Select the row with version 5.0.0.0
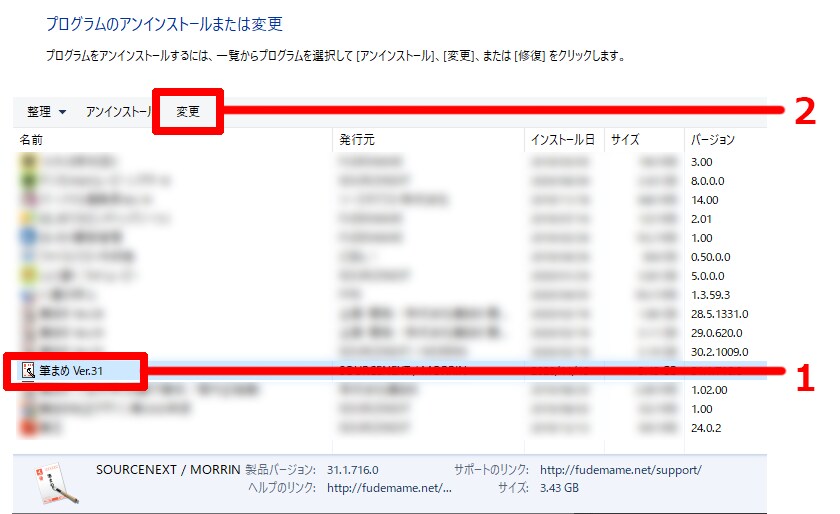 [x=390, y=276]
